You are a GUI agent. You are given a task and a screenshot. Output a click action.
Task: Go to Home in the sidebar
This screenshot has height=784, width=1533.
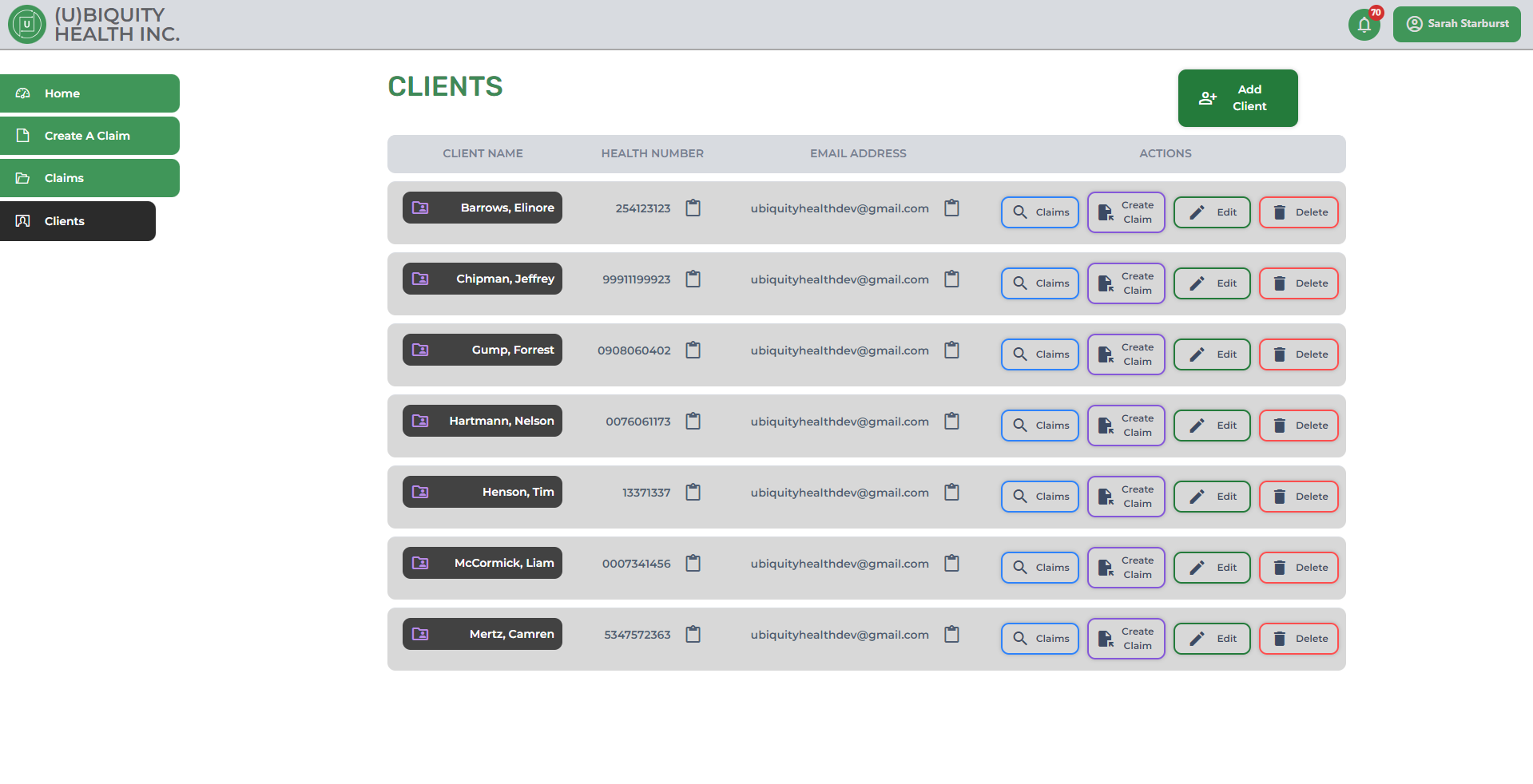coord(89,93)
